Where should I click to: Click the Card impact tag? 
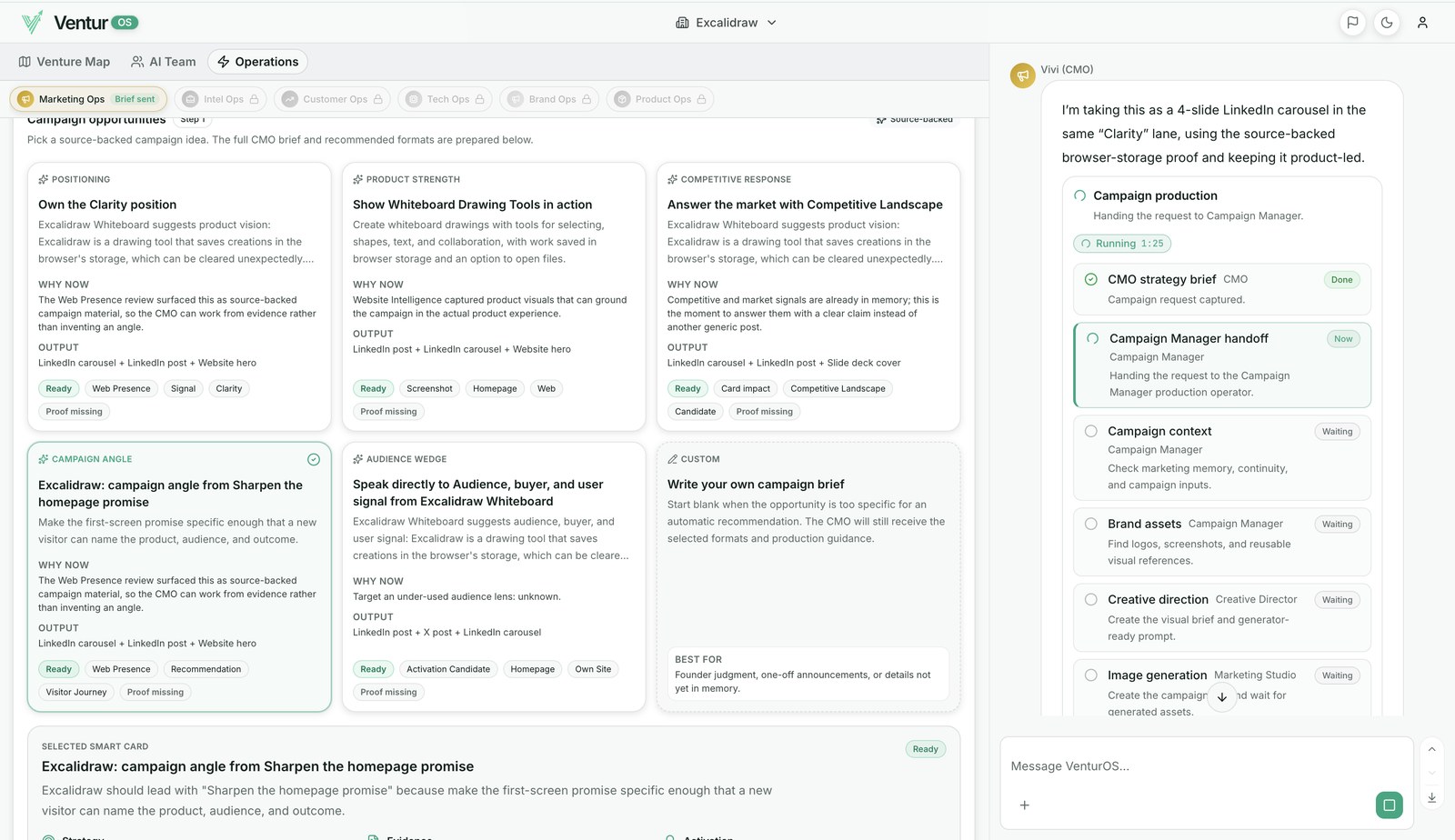click(x=746, y=389)
